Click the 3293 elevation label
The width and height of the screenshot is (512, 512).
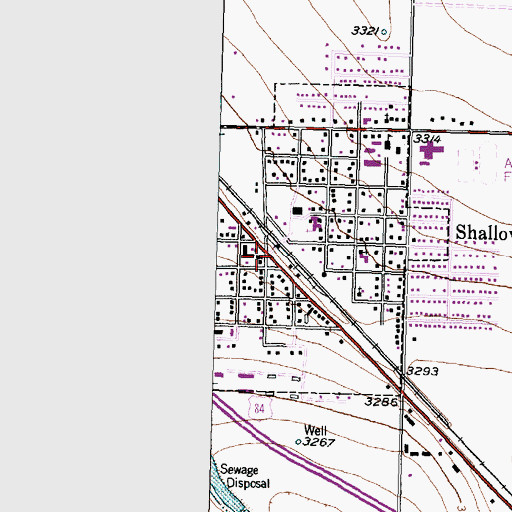[423, 371]
